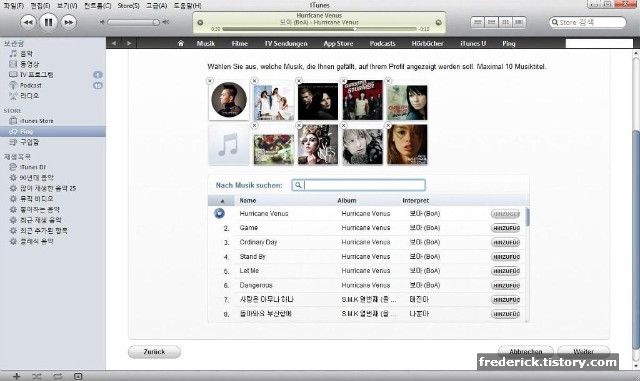The width and height of the screenshot is (640, 381).
Task: Open the Ping tab in store bar
Action: point(509,43)
